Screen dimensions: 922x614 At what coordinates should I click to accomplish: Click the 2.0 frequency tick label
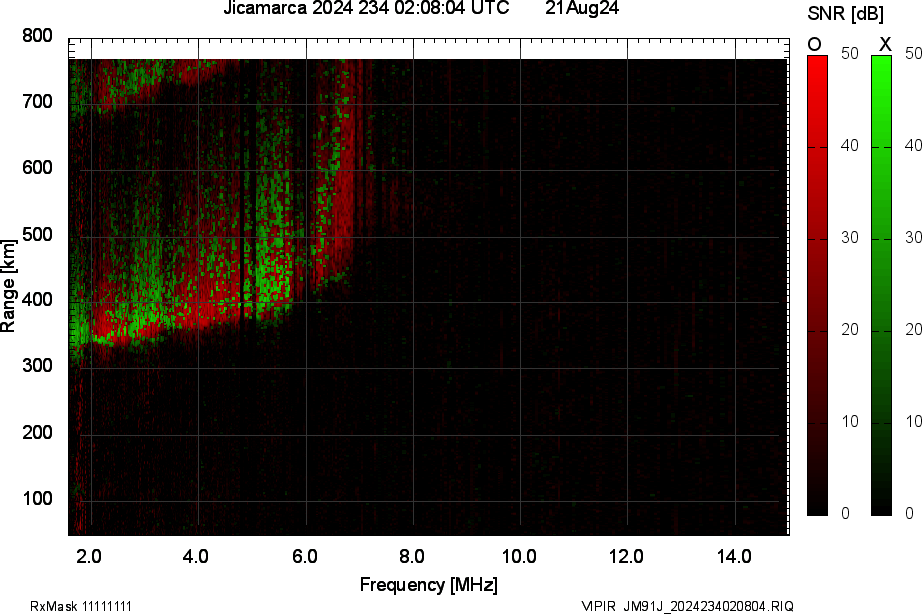pos(89,556)
